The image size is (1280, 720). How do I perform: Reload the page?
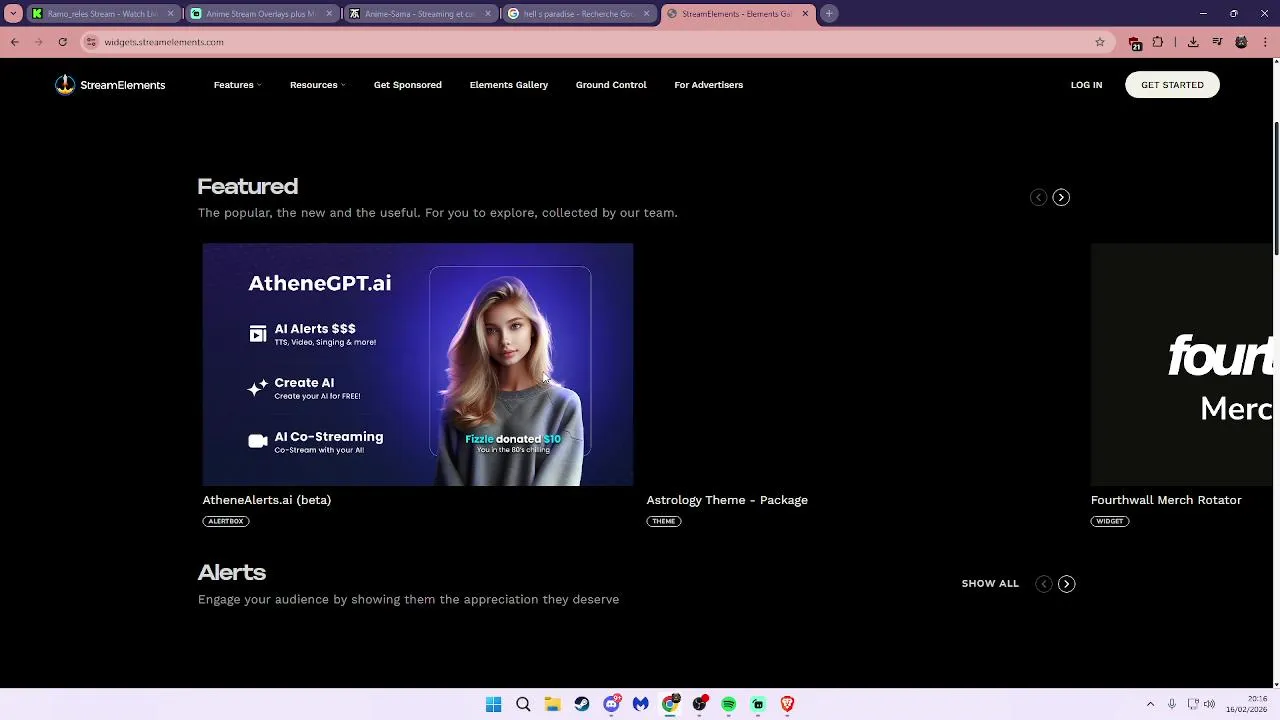click(62, 42)
